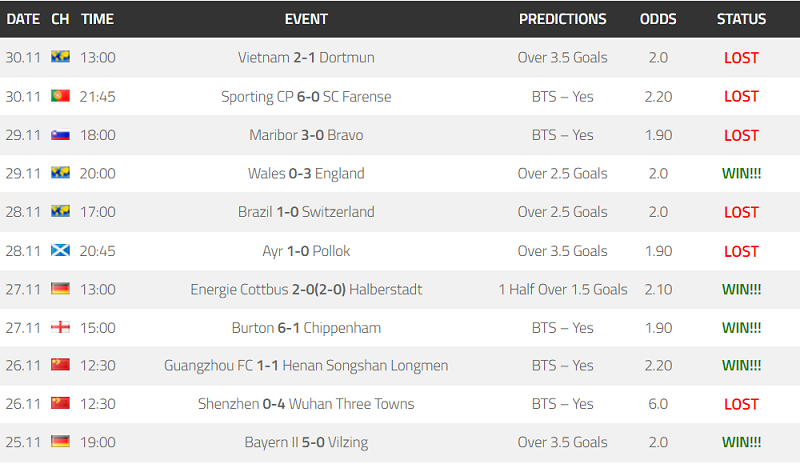Click the China flag next to Guangzhou FC
This screenshot has height=464, width=800.
coord(60,364)
